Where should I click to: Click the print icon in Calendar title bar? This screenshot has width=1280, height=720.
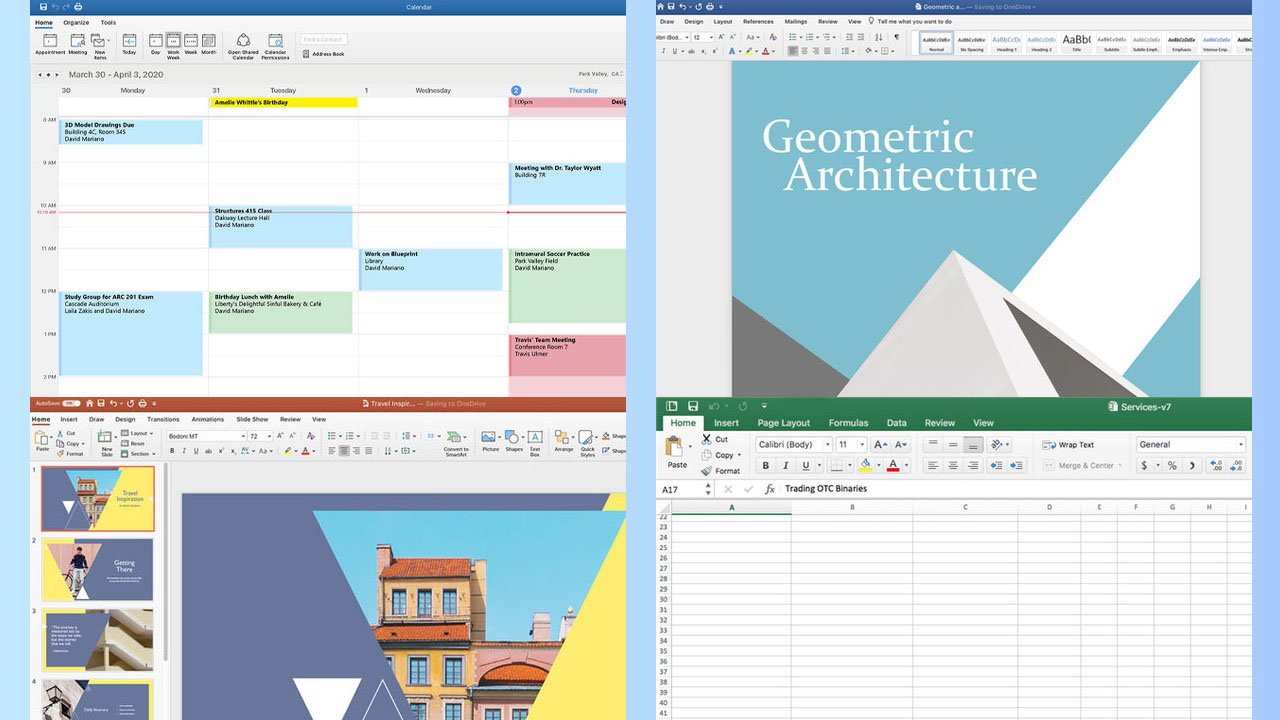click(x=79, y=7)
